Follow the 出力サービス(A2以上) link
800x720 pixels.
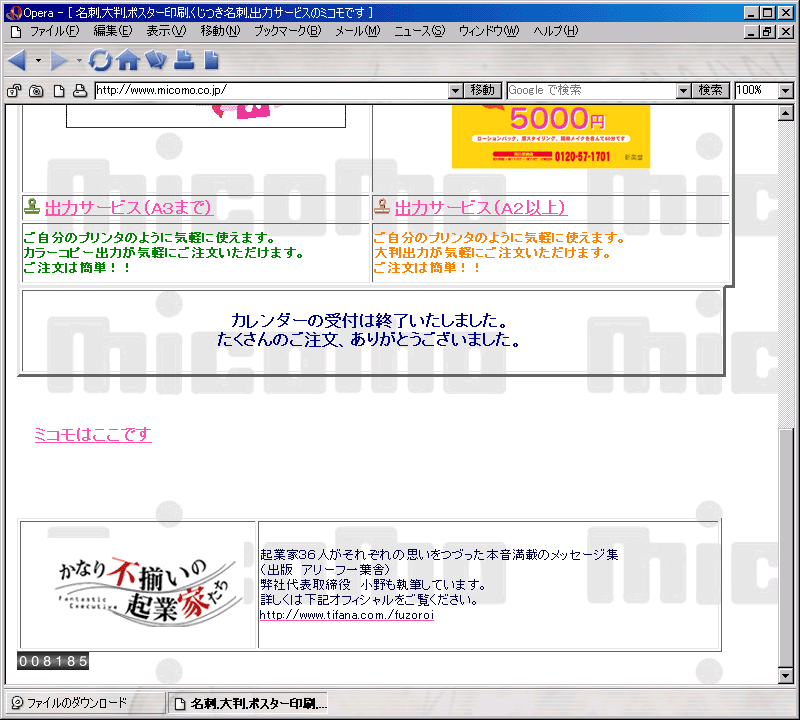(480, 208)
